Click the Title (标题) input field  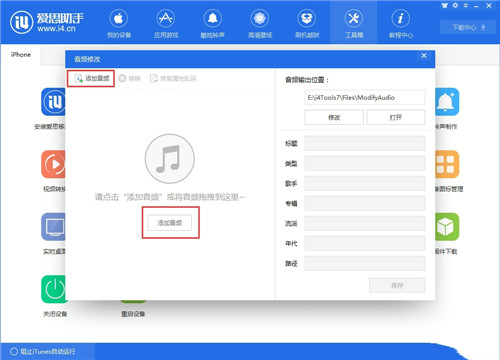[365, 143]
